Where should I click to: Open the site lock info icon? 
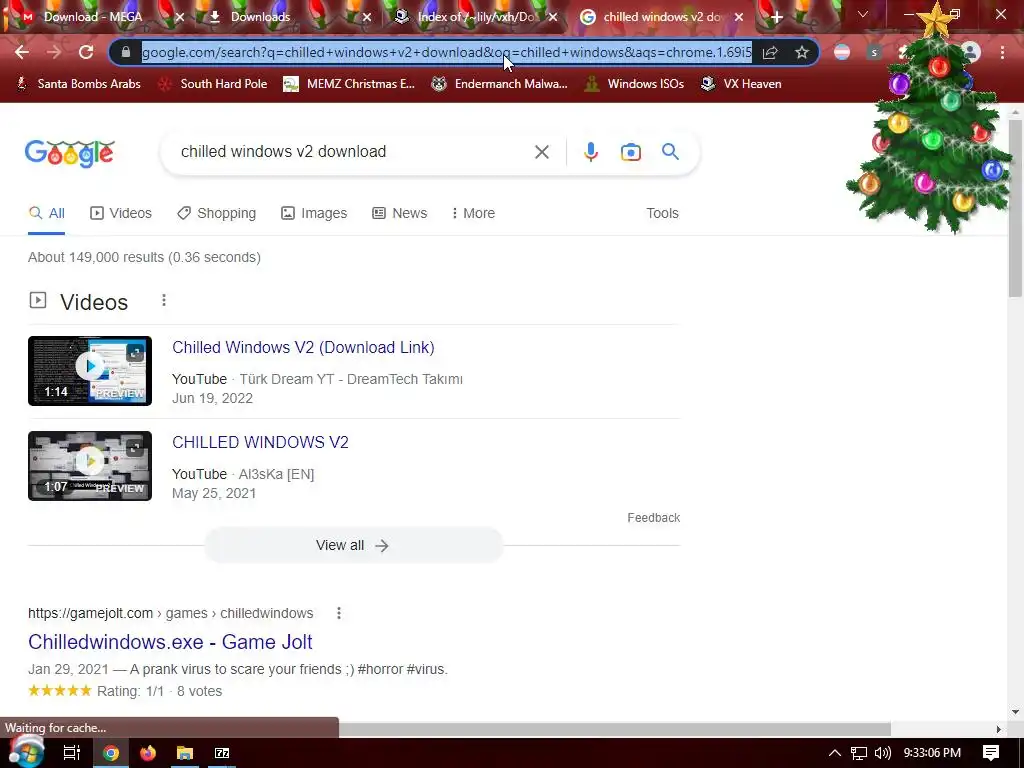tap(126, 52)
